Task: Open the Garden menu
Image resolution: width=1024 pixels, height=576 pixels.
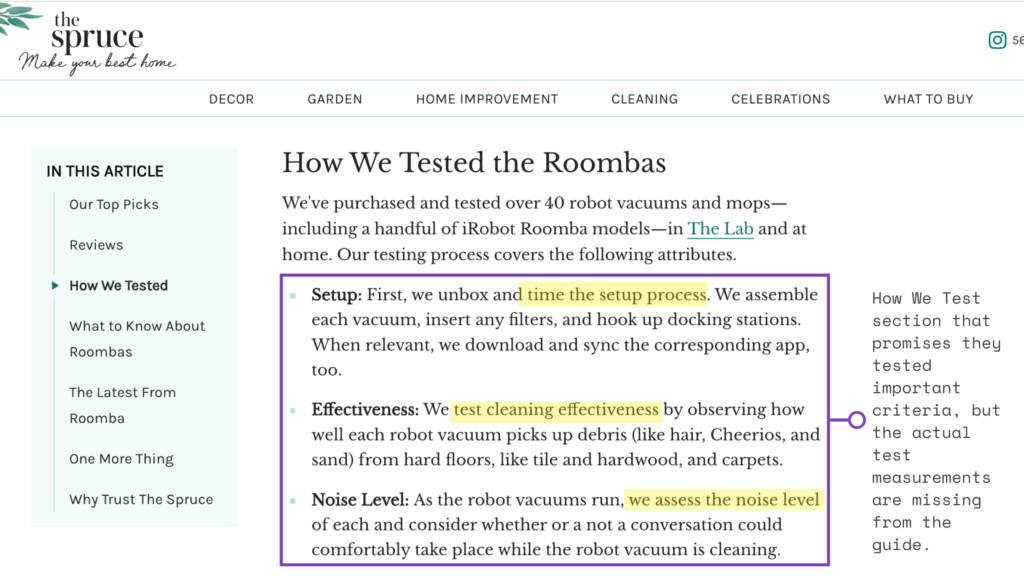Action: pyautogui.click(x=335, y=99)
